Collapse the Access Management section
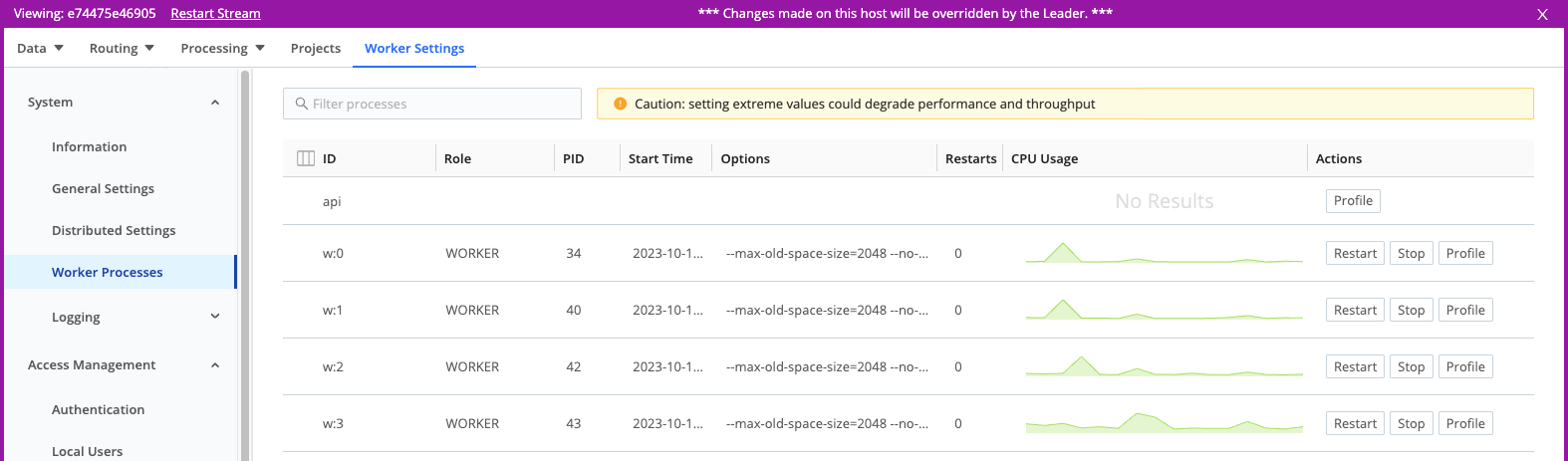 (x=215, y=365)
